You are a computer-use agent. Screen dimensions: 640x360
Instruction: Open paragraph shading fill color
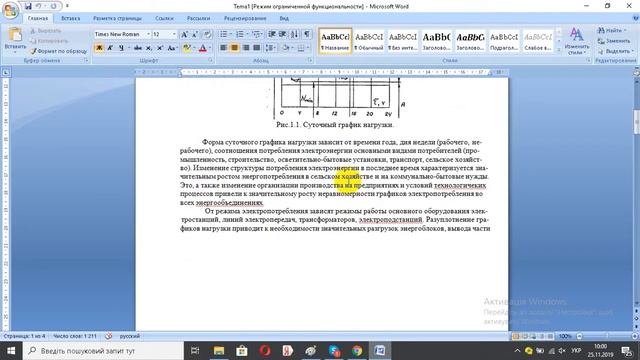[285, 48]
